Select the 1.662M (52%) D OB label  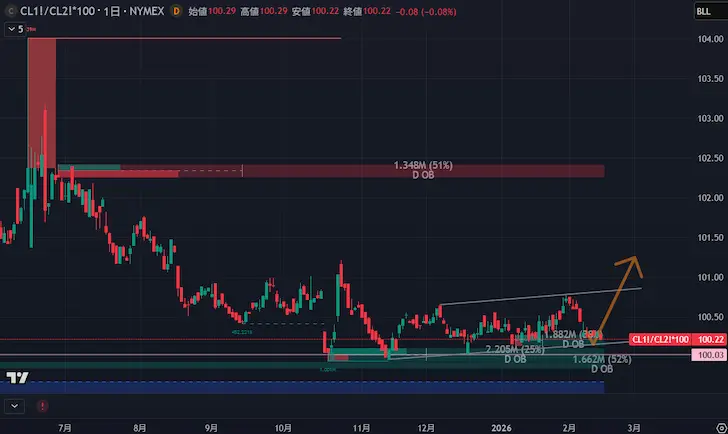point(602,364)
